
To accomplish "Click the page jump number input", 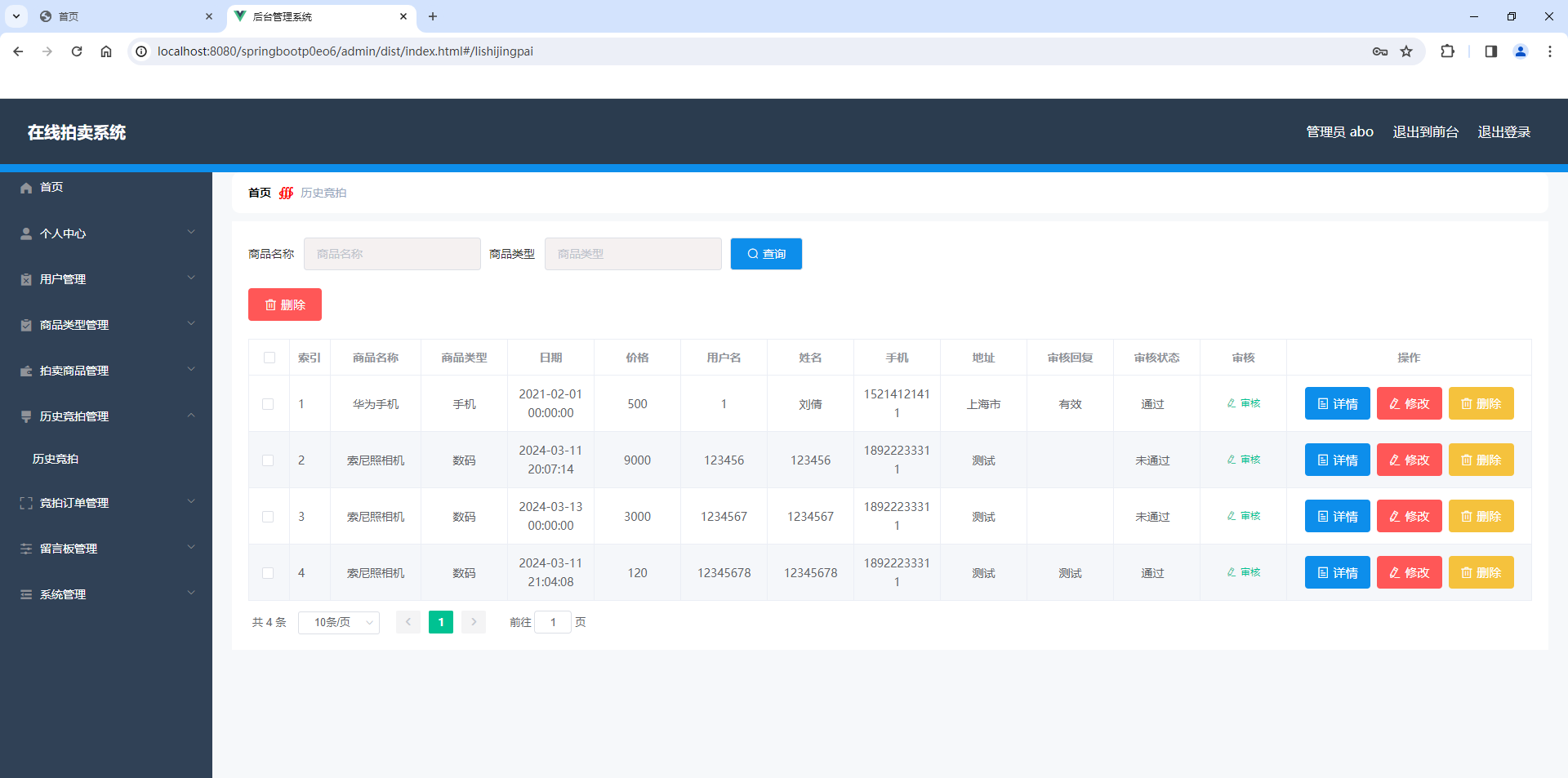I will click(553, 622).
